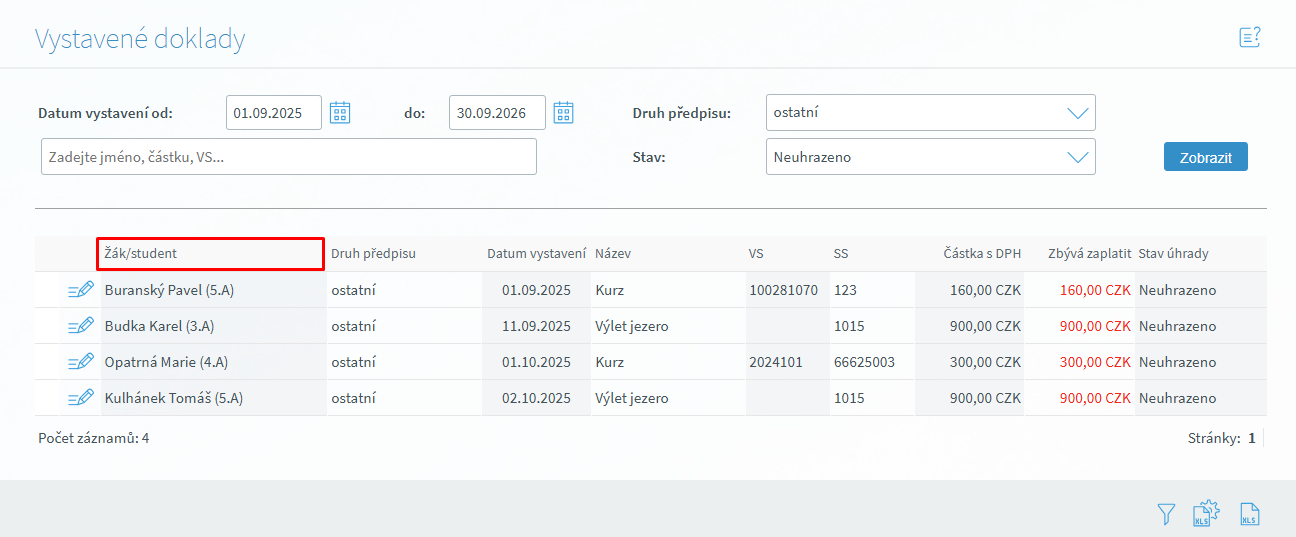Open calendar picker for end date 30.09.2026

564,112
